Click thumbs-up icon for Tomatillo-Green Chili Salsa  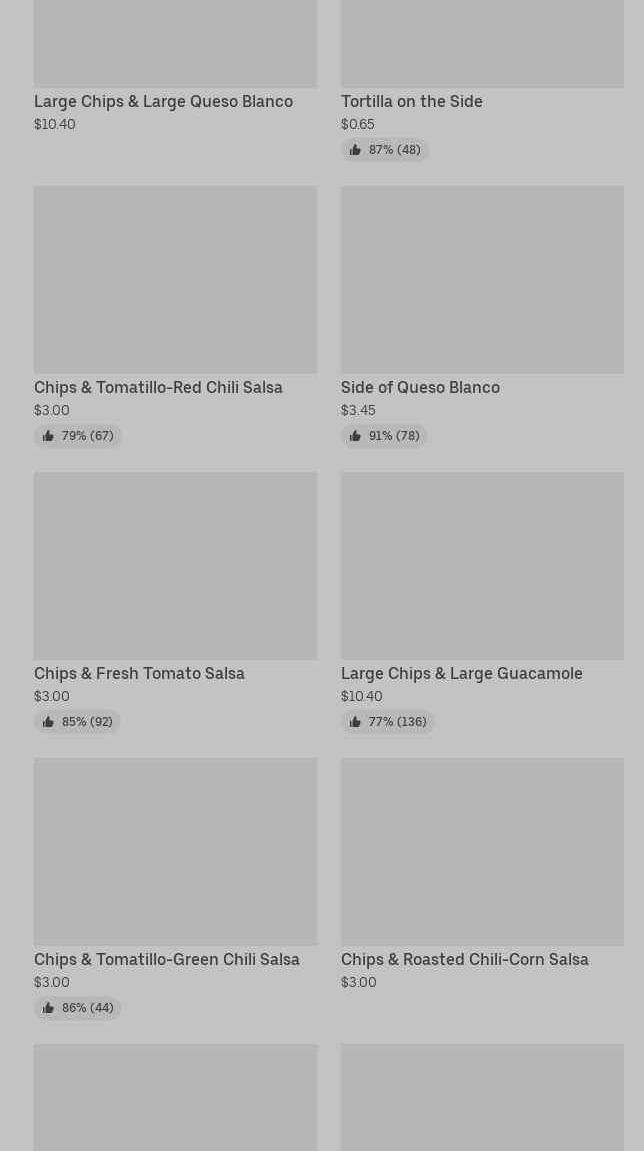tap(48, 1008)
